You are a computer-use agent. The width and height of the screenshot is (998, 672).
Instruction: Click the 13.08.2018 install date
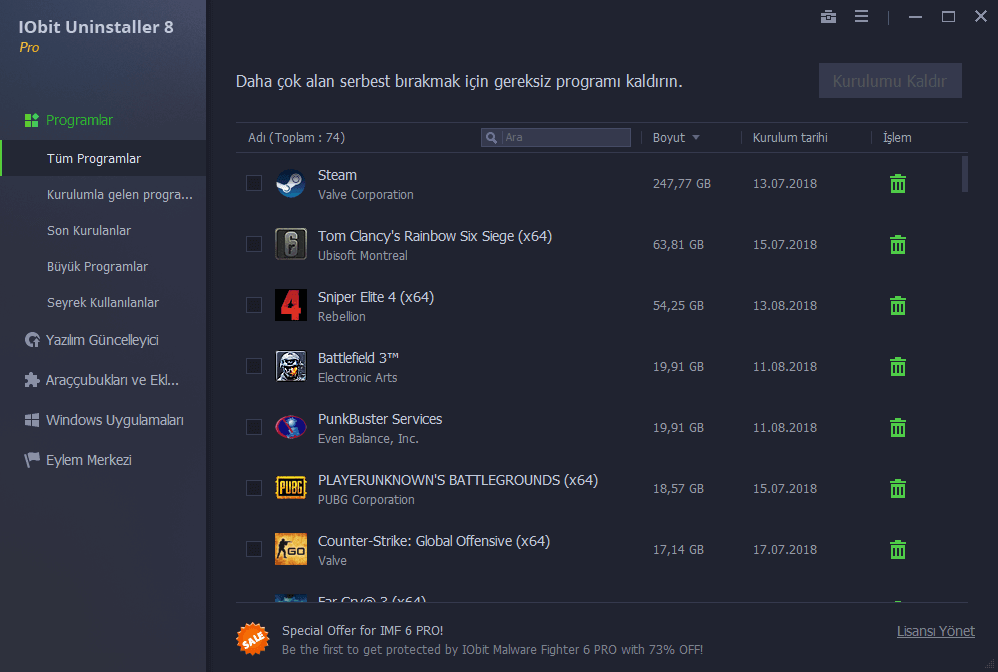pos(785,306)
